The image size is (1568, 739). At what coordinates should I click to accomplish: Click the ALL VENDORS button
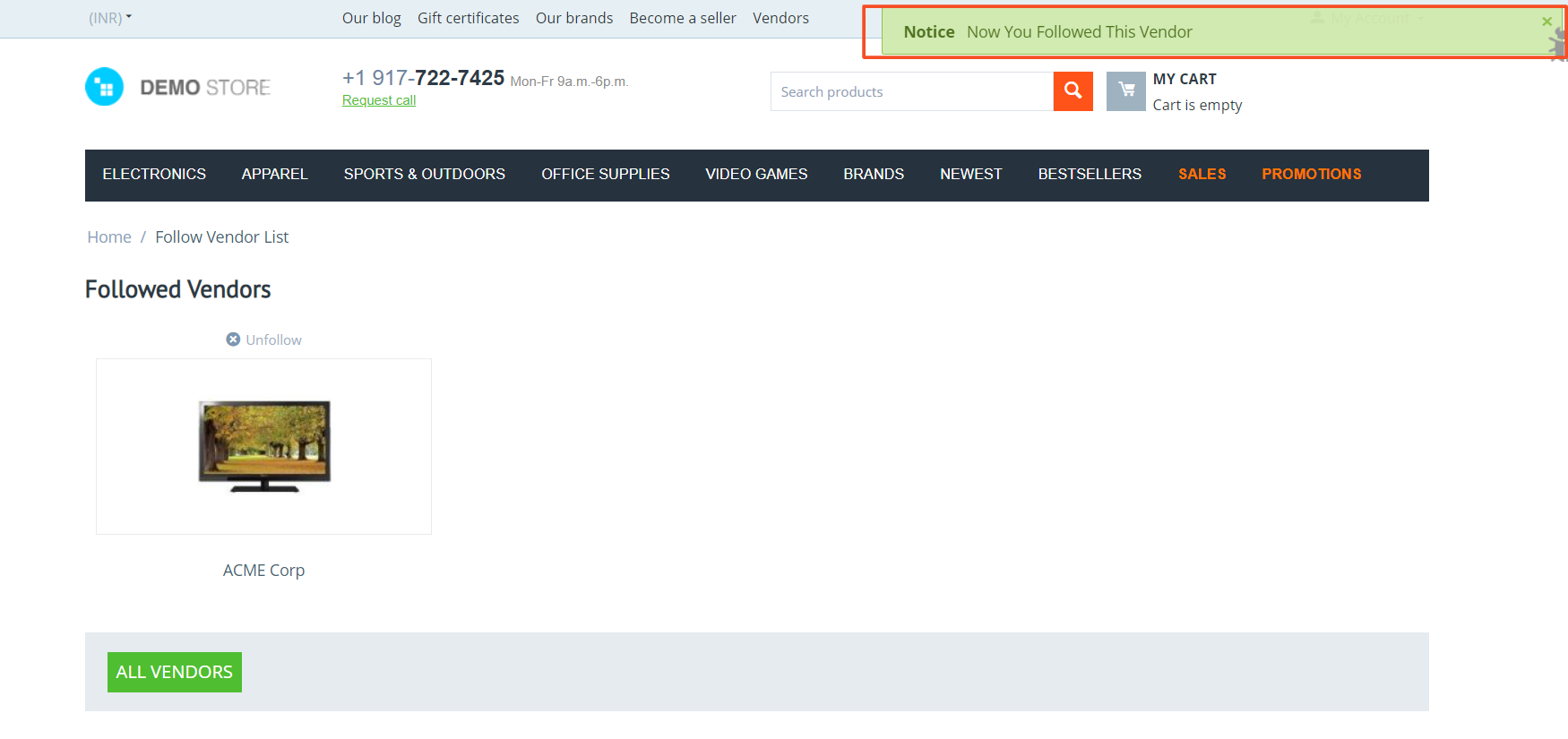coord(175,672)
